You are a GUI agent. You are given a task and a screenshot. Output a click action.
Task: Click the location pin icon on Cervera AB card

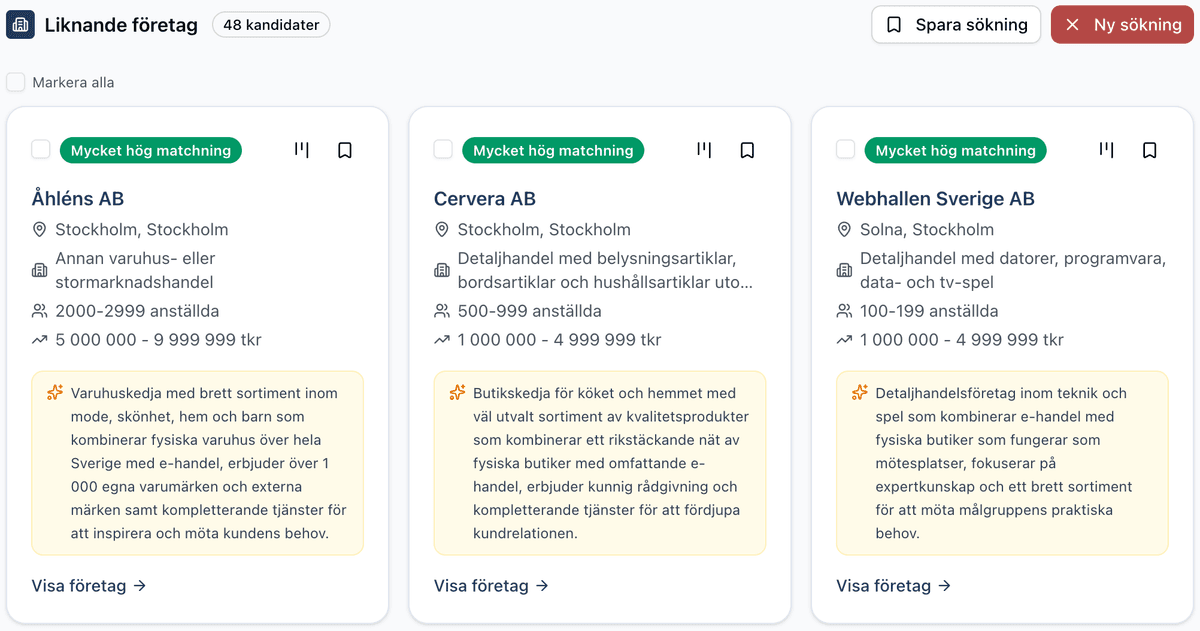pos(441,229)
